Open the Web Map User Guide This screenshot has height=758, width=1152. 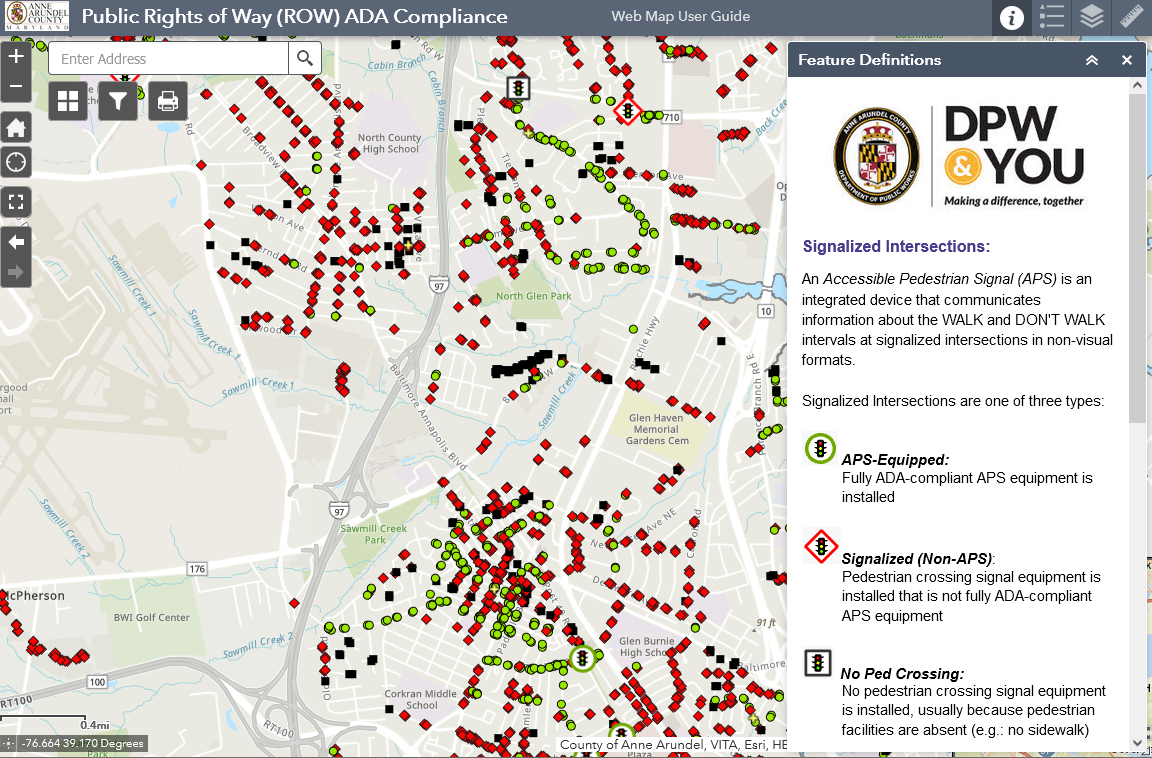tap(679, 16)
